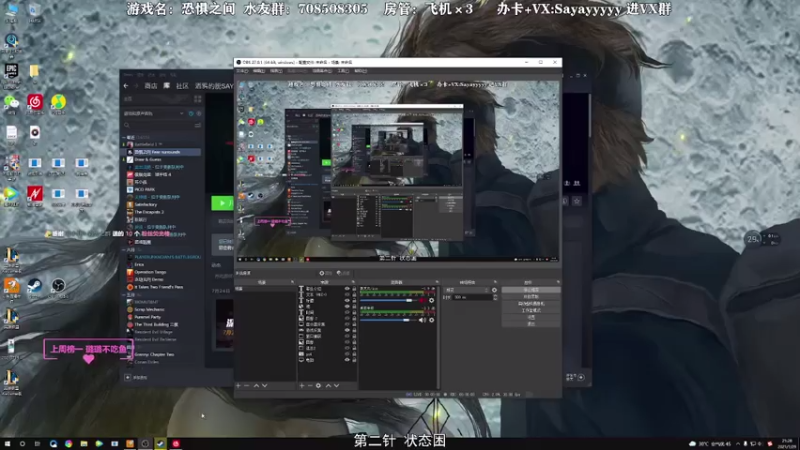The image size is (800, 450).
Task: Select Satisfactory in Steam library list
Action: click(x=146, y=204)
